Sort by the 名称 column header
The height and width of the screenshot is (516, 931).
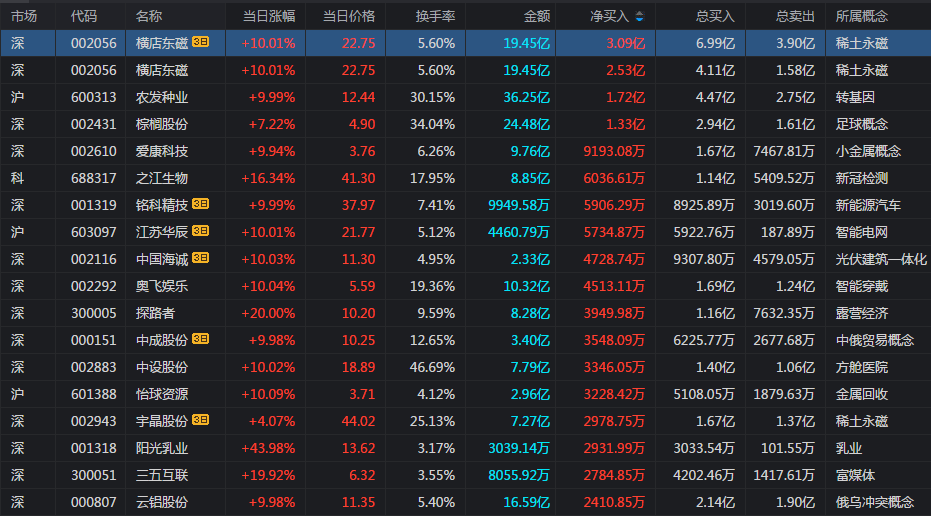149,17
